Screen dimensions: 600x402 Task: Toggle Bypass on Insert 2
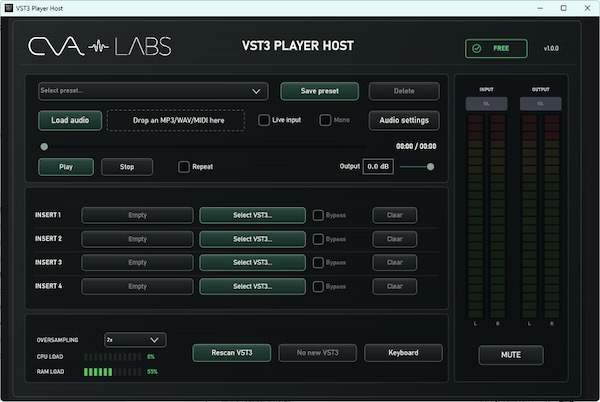[318, 239]
